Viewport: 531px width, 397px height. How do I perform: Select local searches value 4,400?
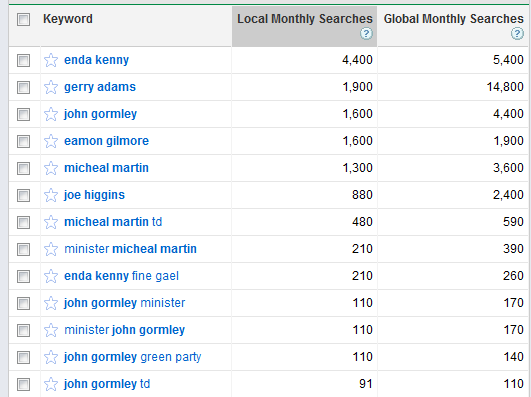point(357,60)
